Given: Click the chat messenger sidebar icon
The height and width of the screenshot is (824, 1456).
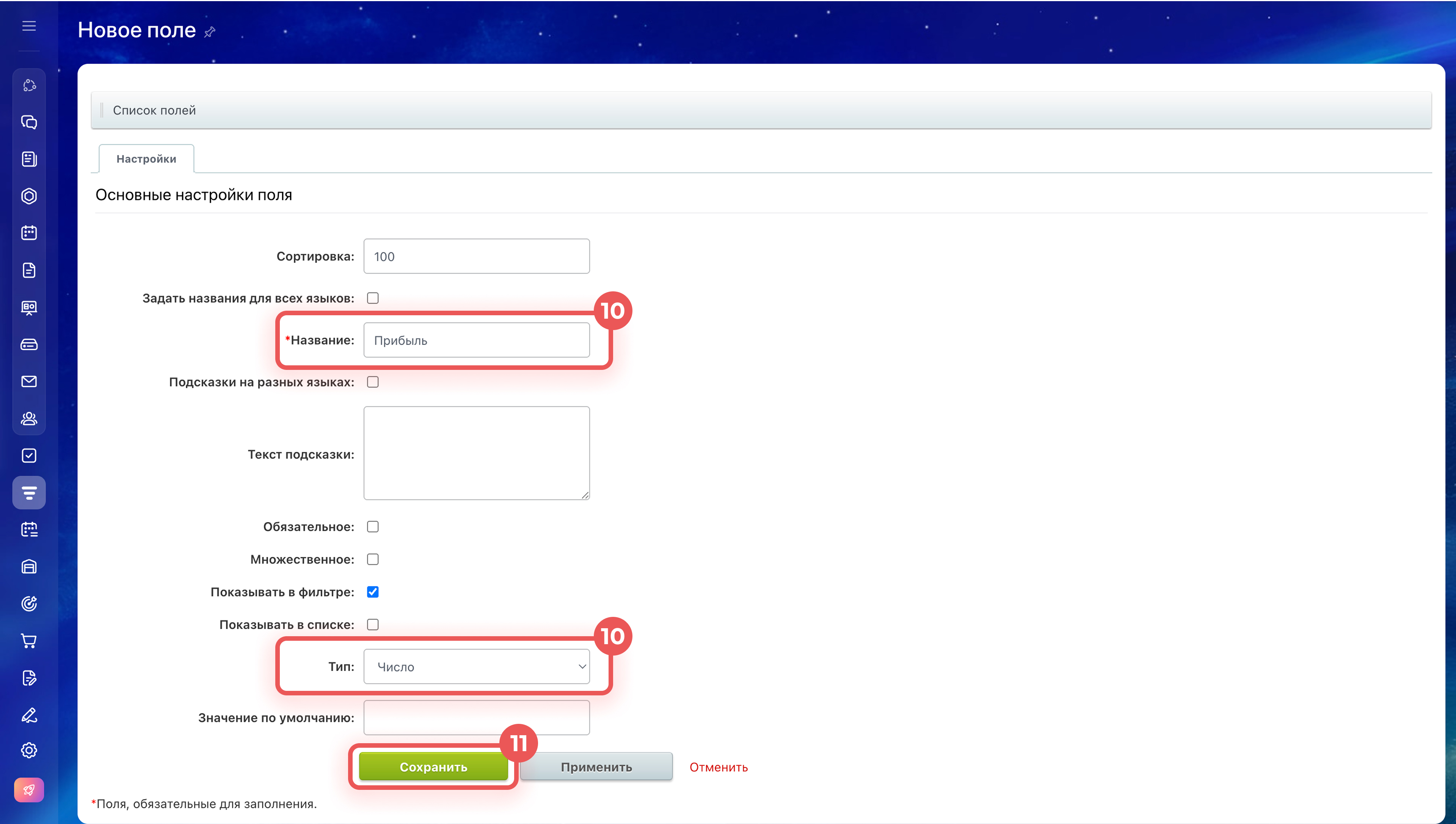Looking at the screenshot, I should tap(29, 122).
